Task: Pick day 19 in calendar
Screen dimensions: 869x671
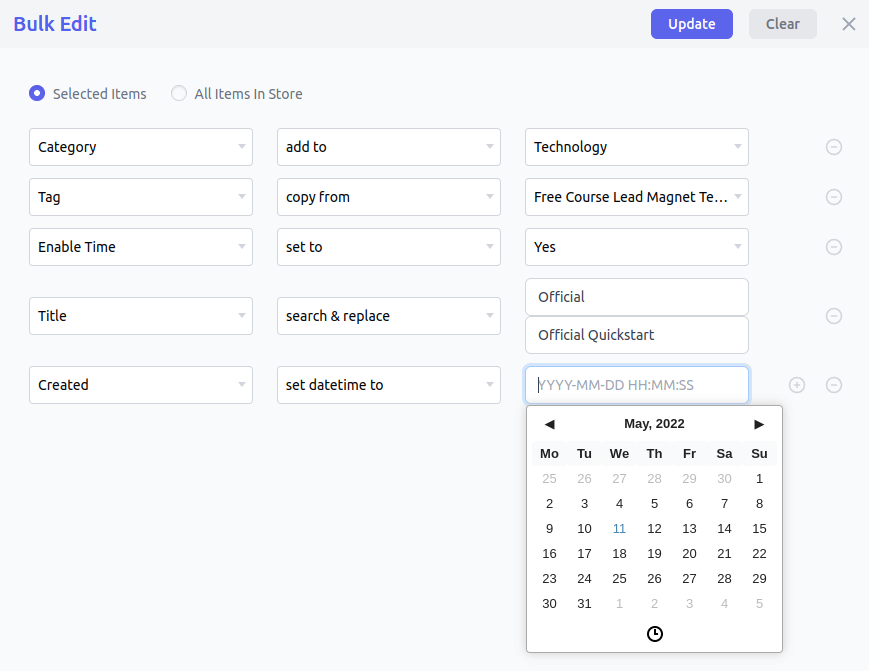Action: [654, 554]
